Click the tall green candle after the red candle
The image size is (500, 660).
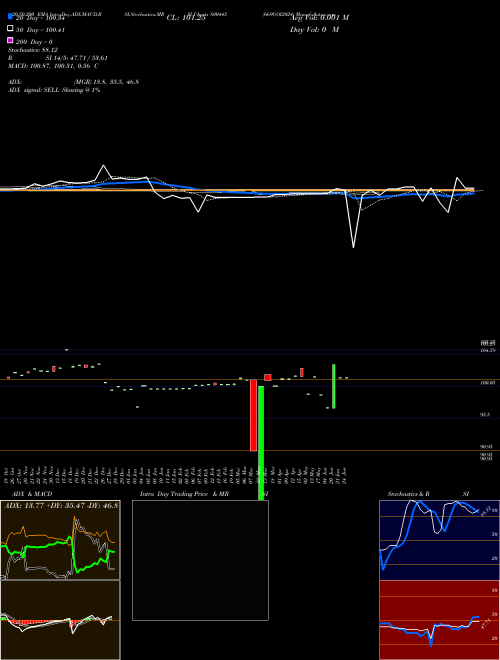click(261, 443)
